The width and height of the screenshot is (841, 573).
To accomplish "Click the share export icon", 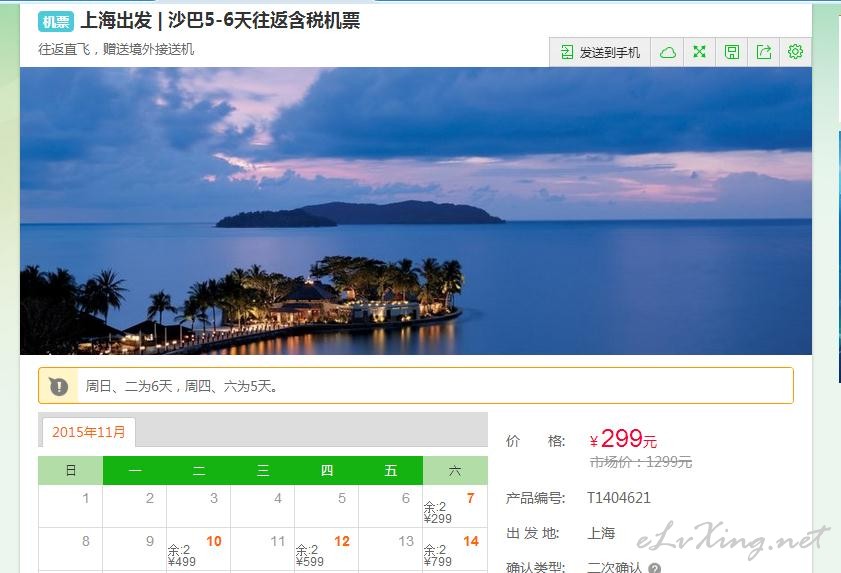I will pyautogui.click(x=764, y=52).
